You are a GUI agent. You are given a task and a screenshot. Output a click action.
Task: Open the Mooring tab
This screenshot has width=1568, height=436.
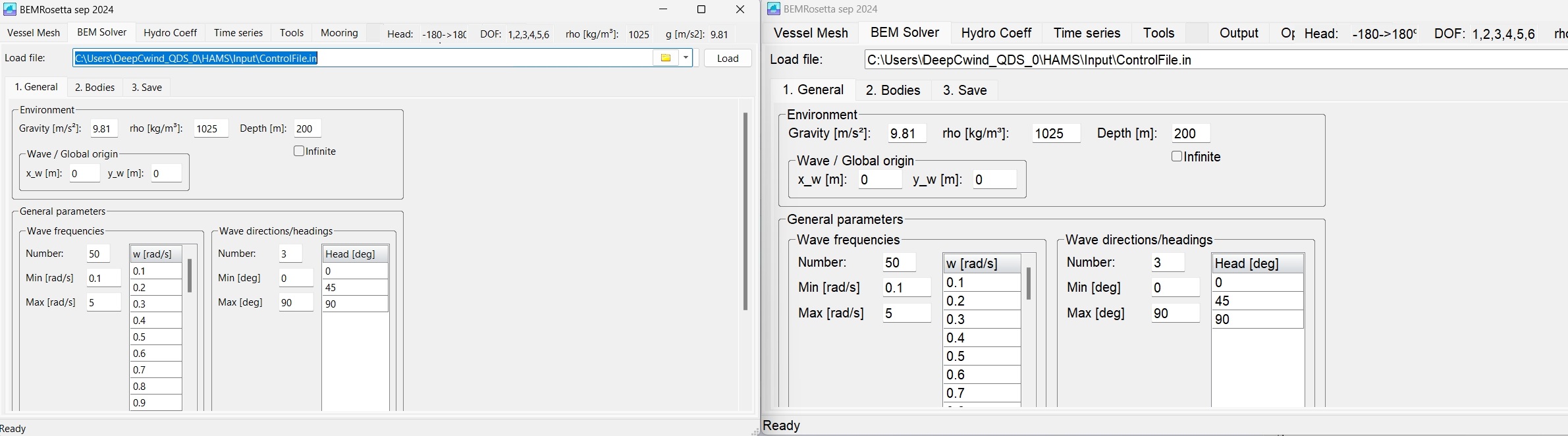click(339, 33)
